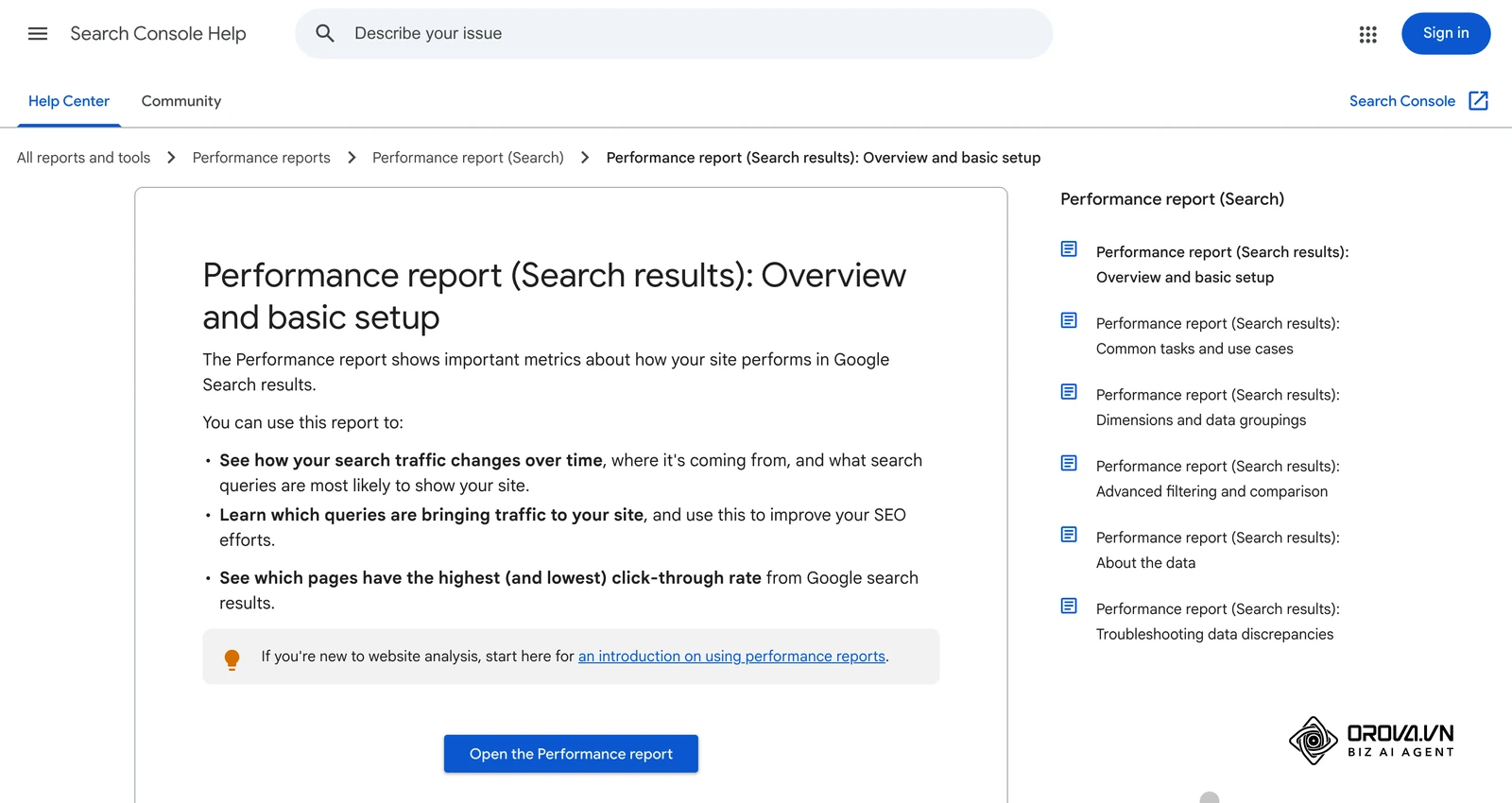Click chevron after Performance reports breadcrumb
This screenshot has width=1512, height=803.
pyautogui.click(x=352, y=158)
